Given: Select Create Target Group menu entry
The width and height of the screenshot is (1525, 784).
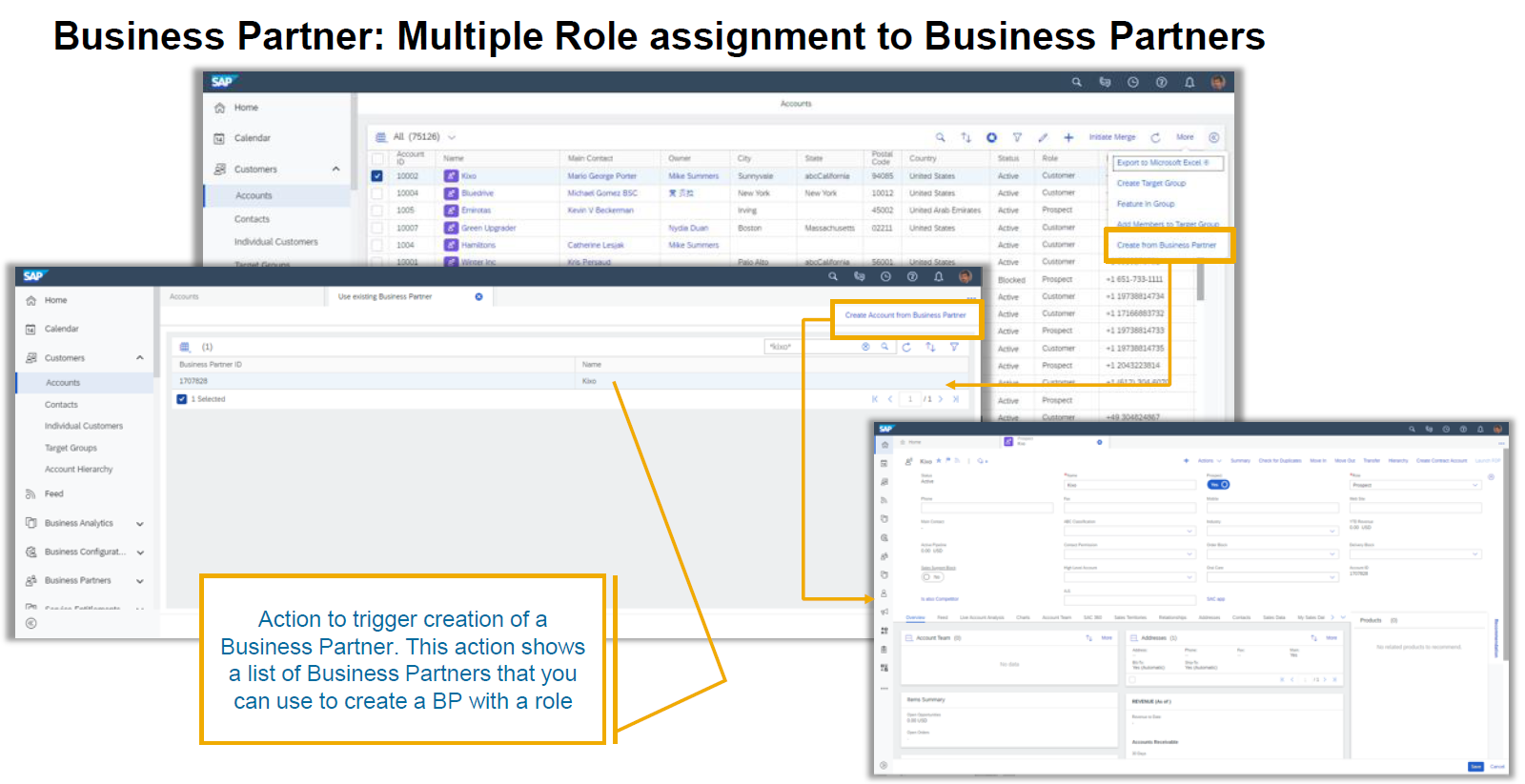Looking at the screenshot, I should pyautogui.click(x=1151, y=183).
